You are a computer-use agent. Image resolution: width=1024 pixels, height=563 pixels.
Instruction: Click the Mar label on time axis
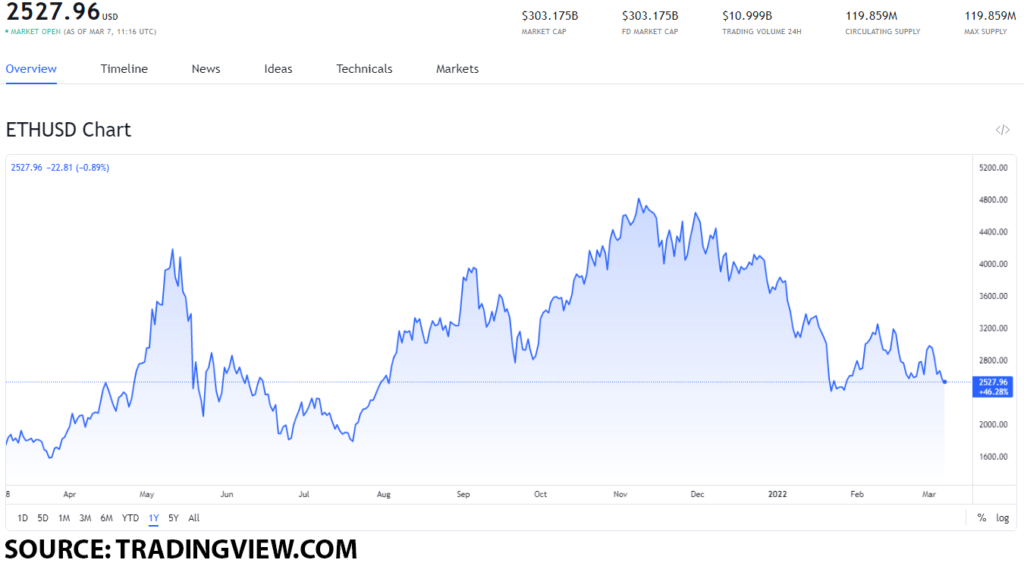pos(929,494)
